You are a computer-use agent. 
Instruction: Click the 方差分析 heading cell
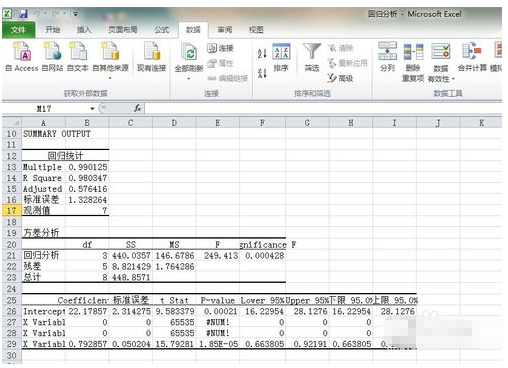(43, 232)
